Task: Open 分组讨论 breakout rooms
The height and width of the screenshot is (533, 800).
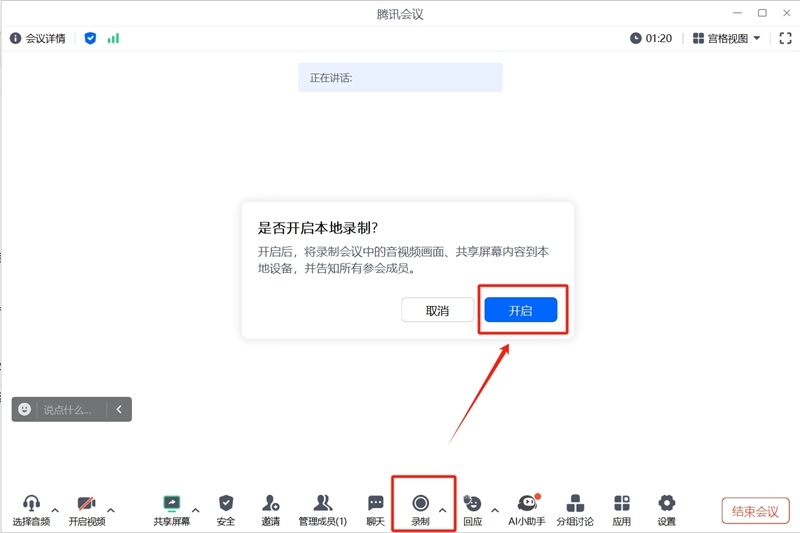Action: (x=575, y=510)
